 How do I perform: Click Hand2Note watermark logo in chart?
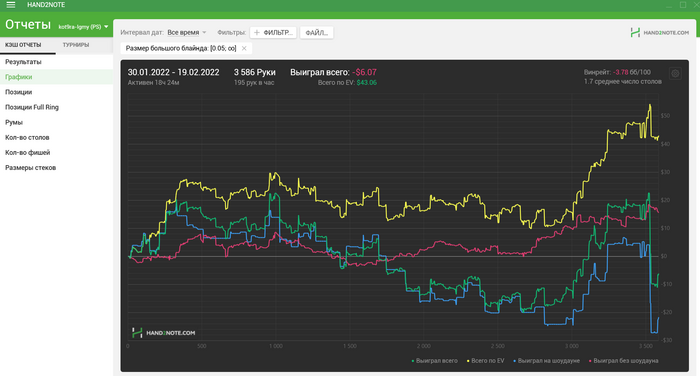[164, 333]
